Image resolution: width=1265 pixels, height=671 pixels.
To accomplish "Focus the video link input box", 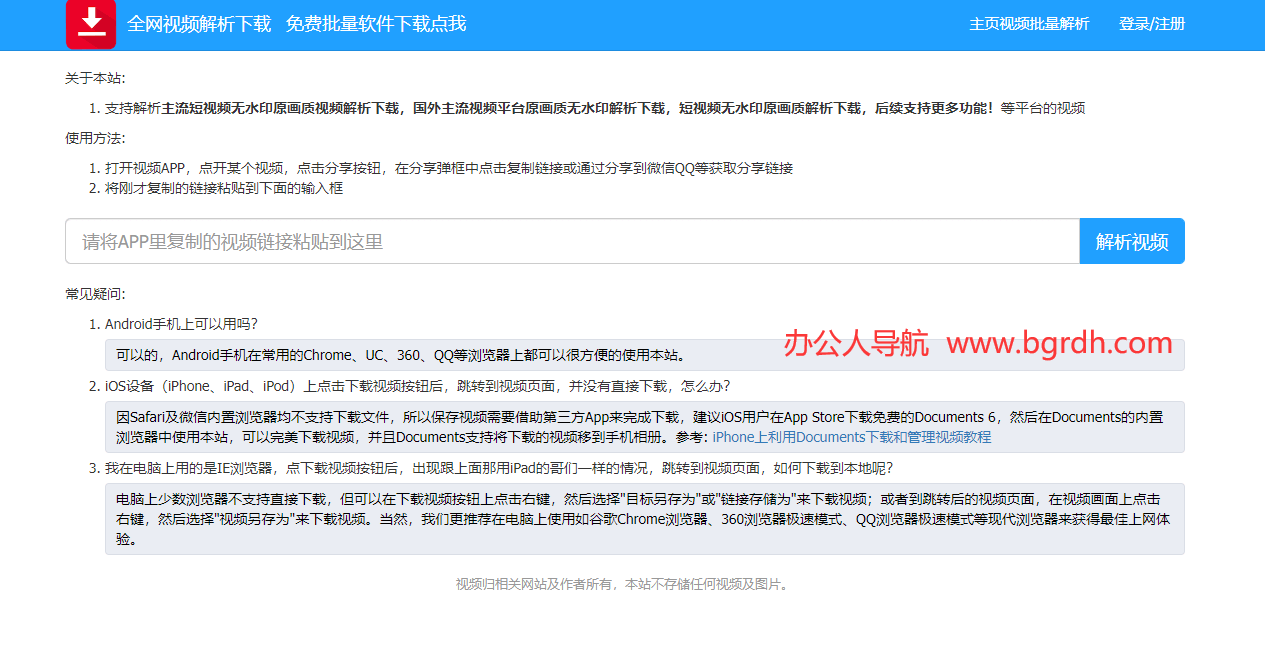I will click(x=572, y=241).
